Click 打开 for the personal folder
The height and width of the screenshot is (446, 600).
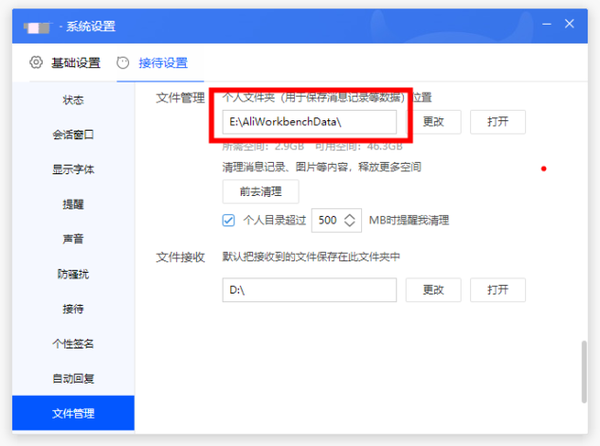point(498,122)
